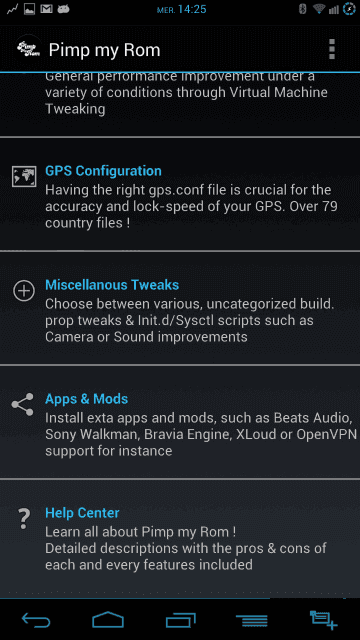Select the Virtual Machine Tweaking description item
Screen dimensions: 360x640
point(180,104)
